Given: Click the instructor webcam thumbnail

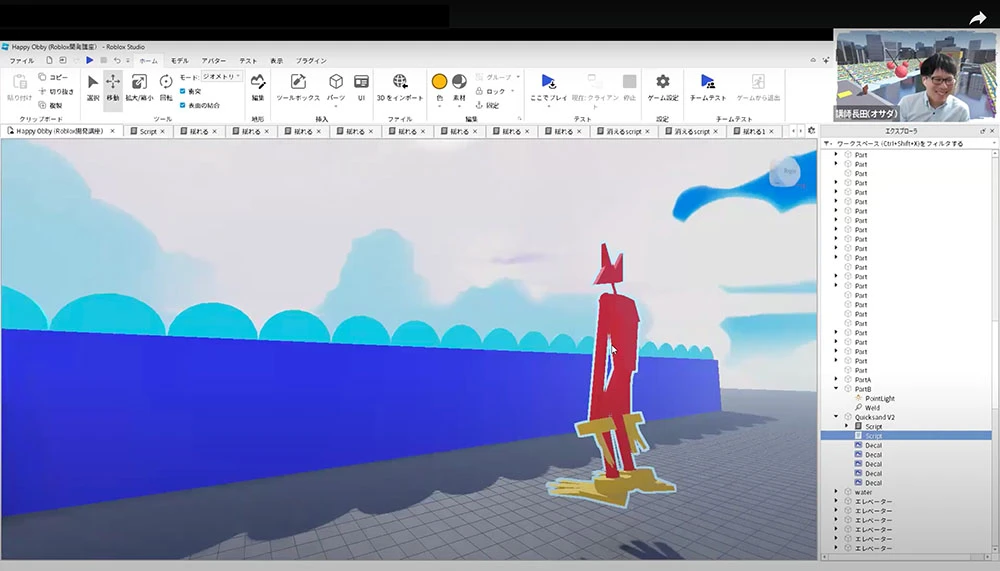Looking at the screenshot, I should [916, 75].
